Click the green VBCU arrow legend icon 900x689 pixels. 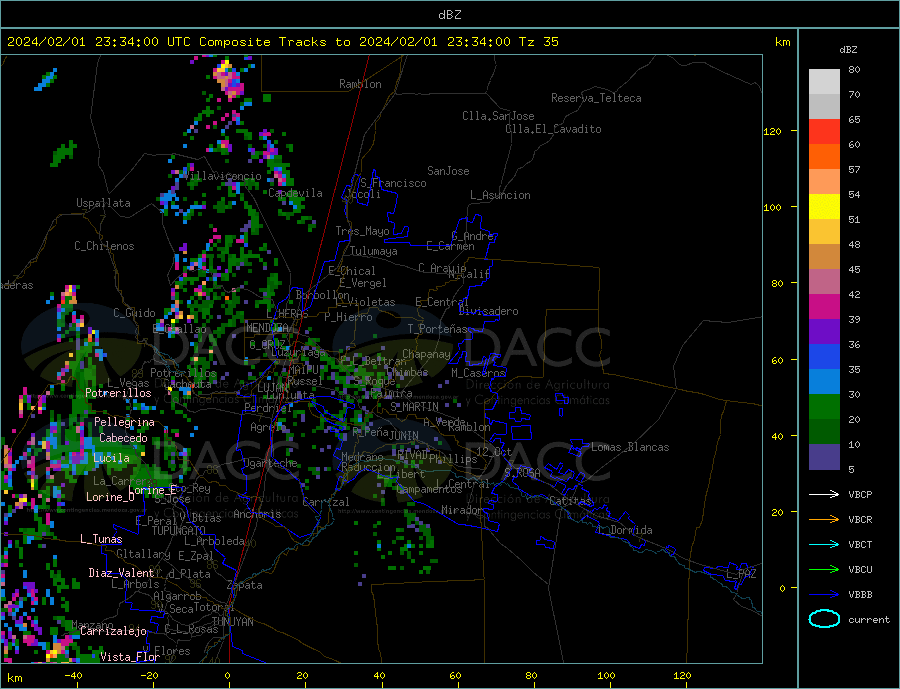click(824, 570)
